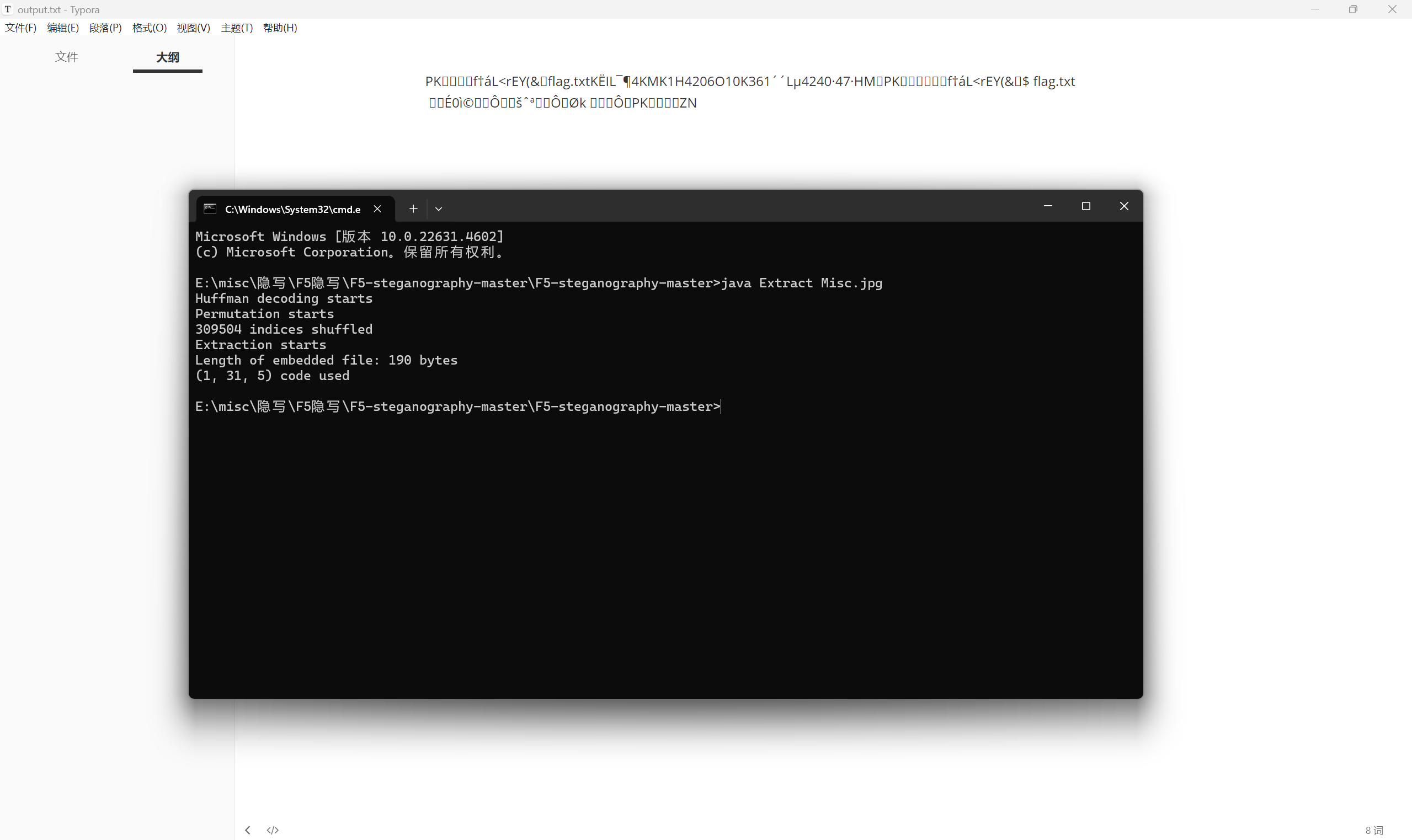Open the 主题(T) menu
Screen dimensions: 1412x840
point(237,28)
